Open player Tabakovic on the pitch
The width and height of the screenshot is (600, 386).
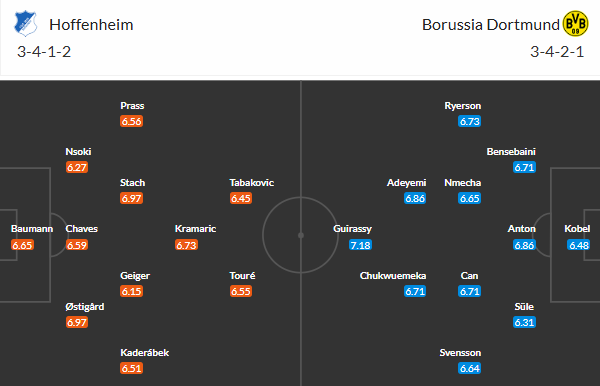(251, 182)
